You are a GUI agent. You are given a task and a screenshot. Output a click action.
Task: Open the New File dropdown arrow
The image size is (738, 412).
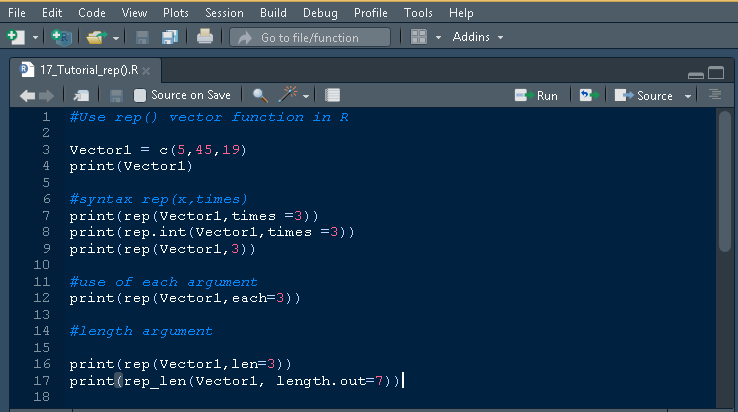pos(35,37)
